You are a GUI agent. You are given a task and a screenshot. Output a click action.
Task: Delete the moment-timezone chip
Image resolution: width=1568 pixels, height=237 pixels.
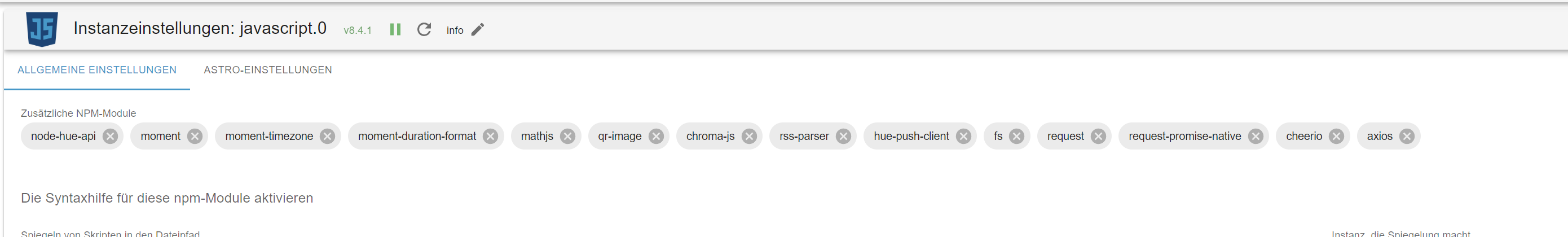[328, 136]
